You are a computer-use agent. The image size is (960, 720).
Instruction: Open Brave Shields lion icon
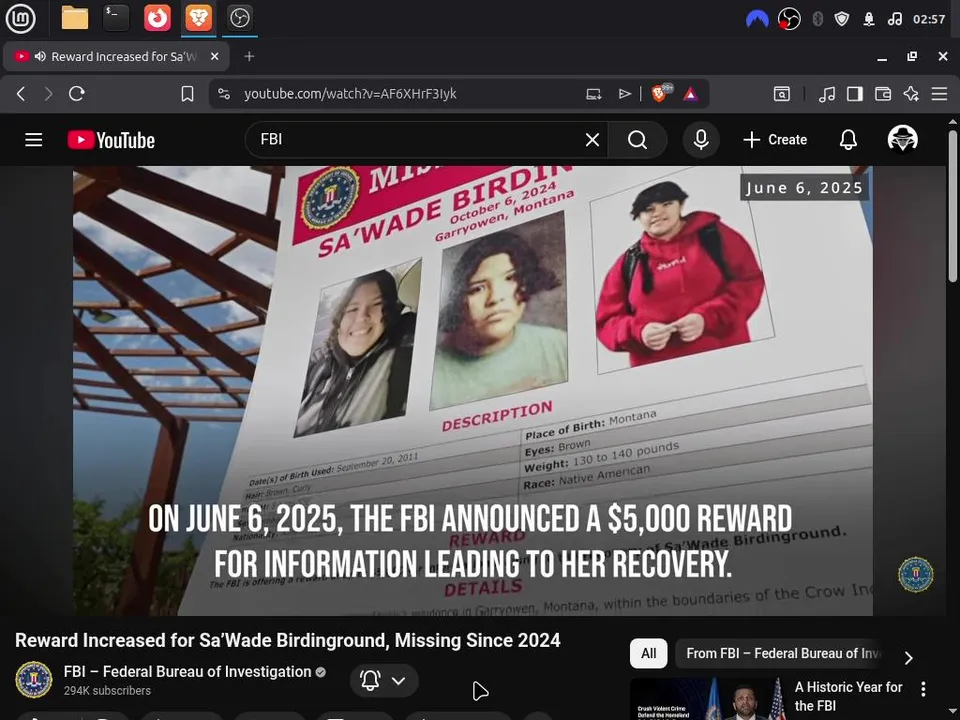tap(661, 93)
